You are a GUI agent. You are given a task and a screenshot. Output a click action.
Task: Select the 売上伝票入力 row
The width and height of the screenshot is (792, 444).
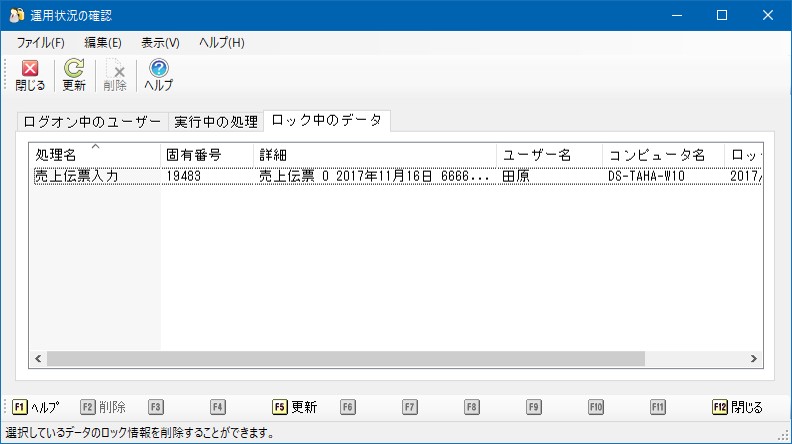point(398,176)
